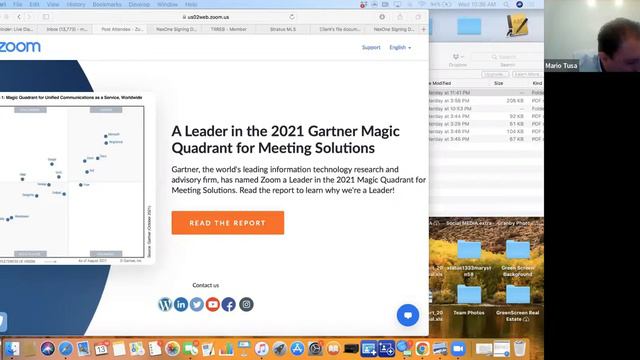Select the Post Attendee Zoom tab

click(121, 29)
